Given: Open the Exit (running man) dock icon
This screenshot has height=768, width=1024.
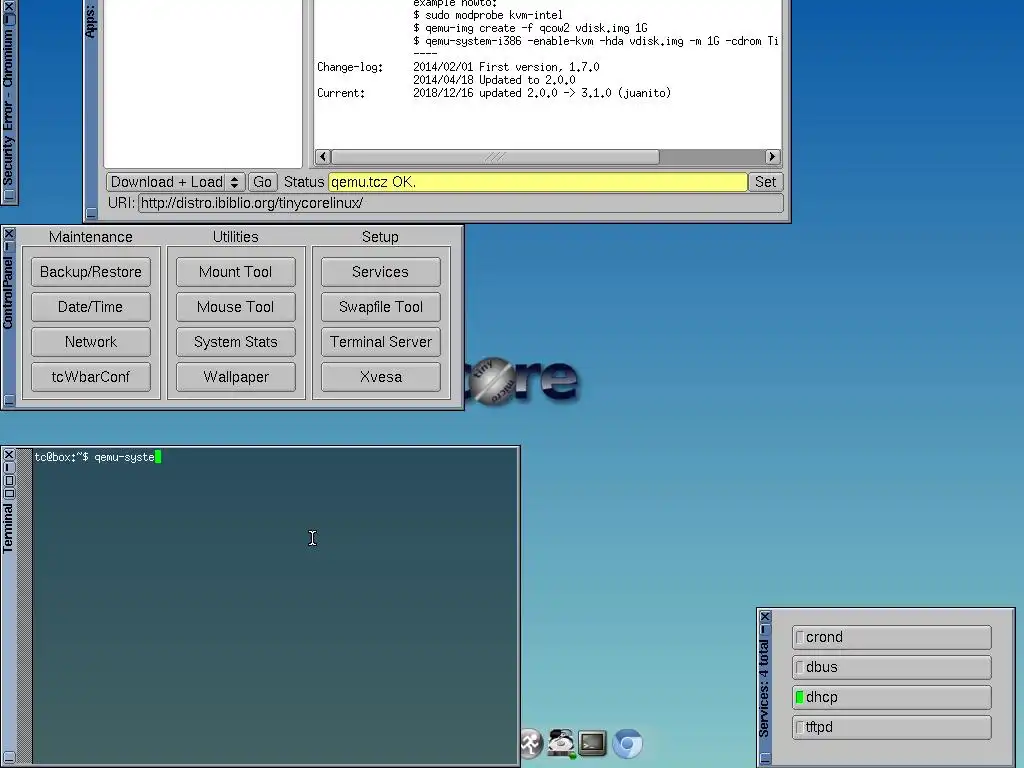Looking at the screenshot, I should 532,743.
